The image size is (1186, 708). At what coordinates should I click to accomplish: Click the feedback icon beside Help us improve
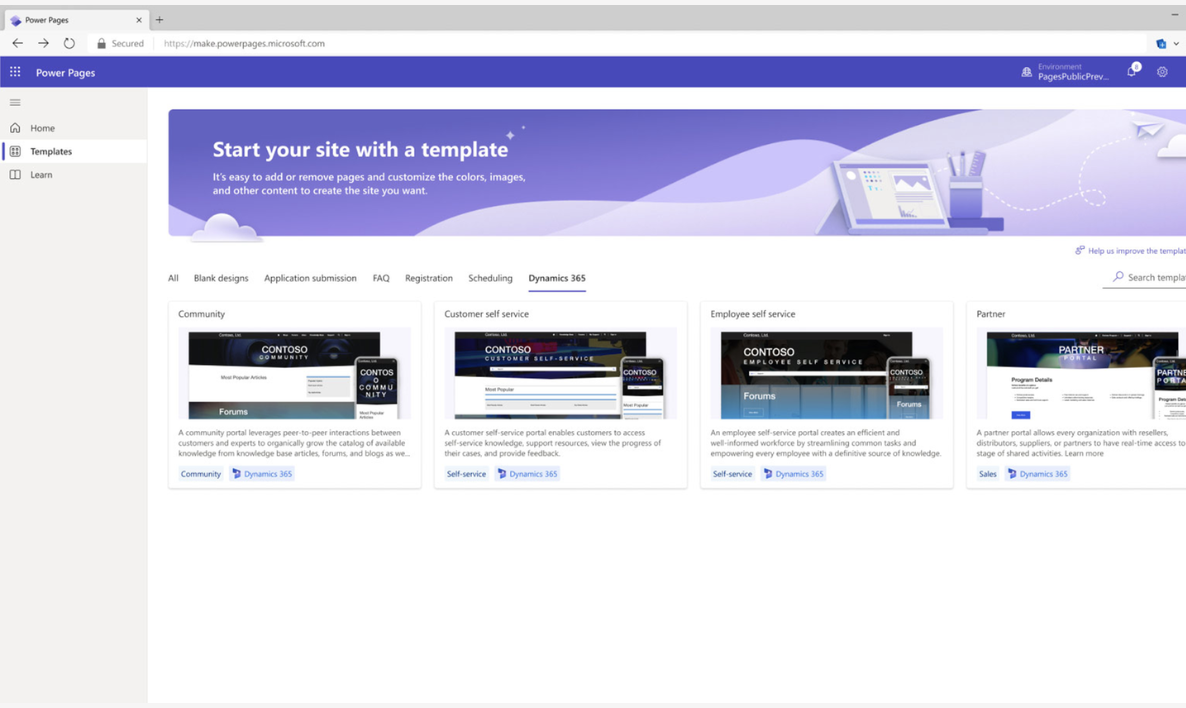point(1079,250)
